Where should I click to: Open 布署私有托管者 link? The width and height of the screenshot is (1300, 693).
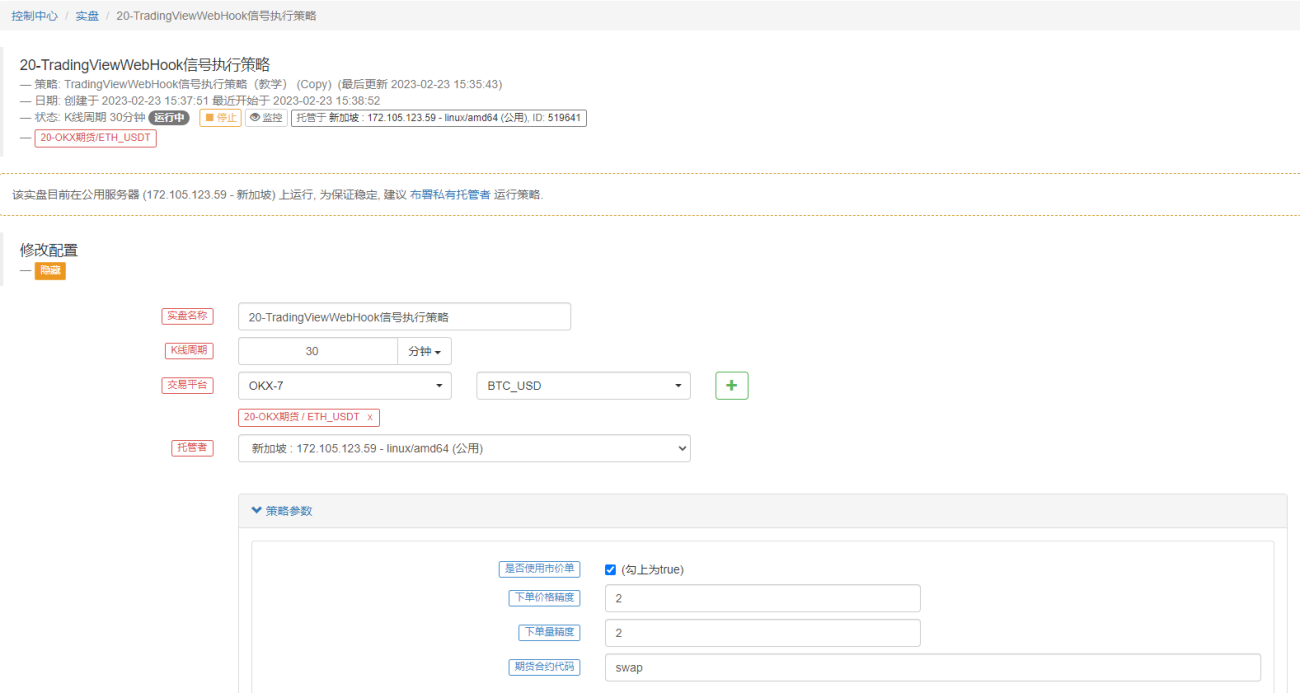[x=450, y=195]
